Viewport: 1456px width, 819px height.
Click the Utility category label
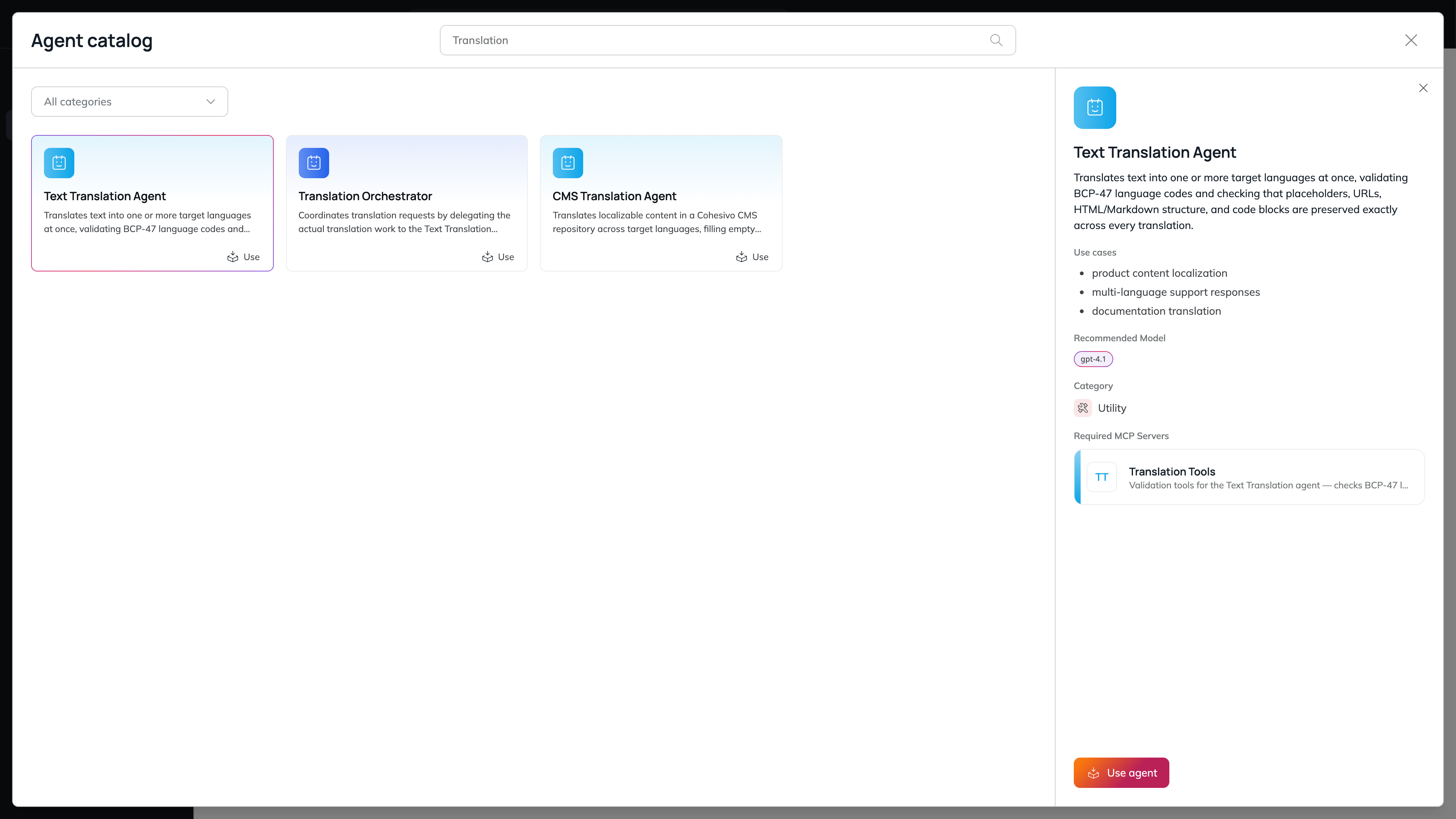coord(1112,408)
